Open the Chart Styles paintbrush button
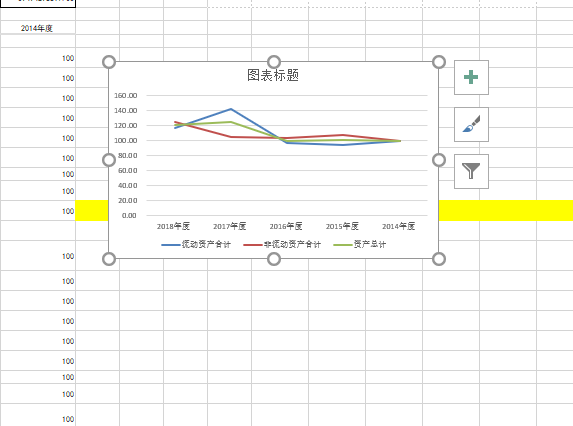Image resolution: width=573 pixels, height=426 pixels. click(471, 124)
